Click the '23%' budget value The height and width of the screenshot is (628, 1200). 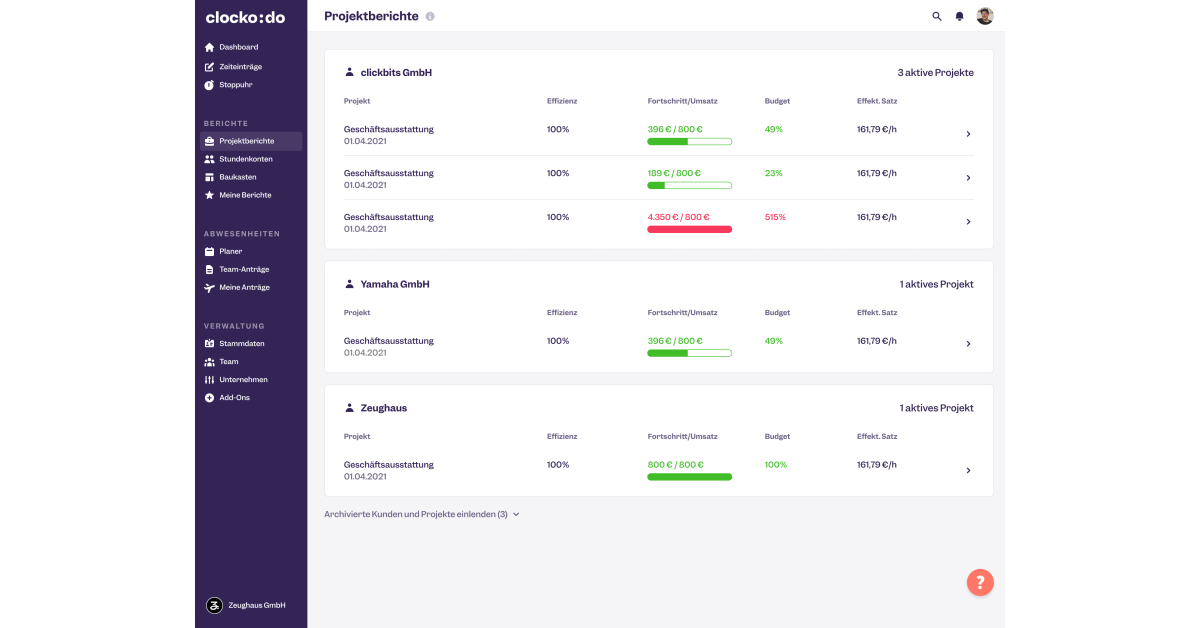coord(774,173)
